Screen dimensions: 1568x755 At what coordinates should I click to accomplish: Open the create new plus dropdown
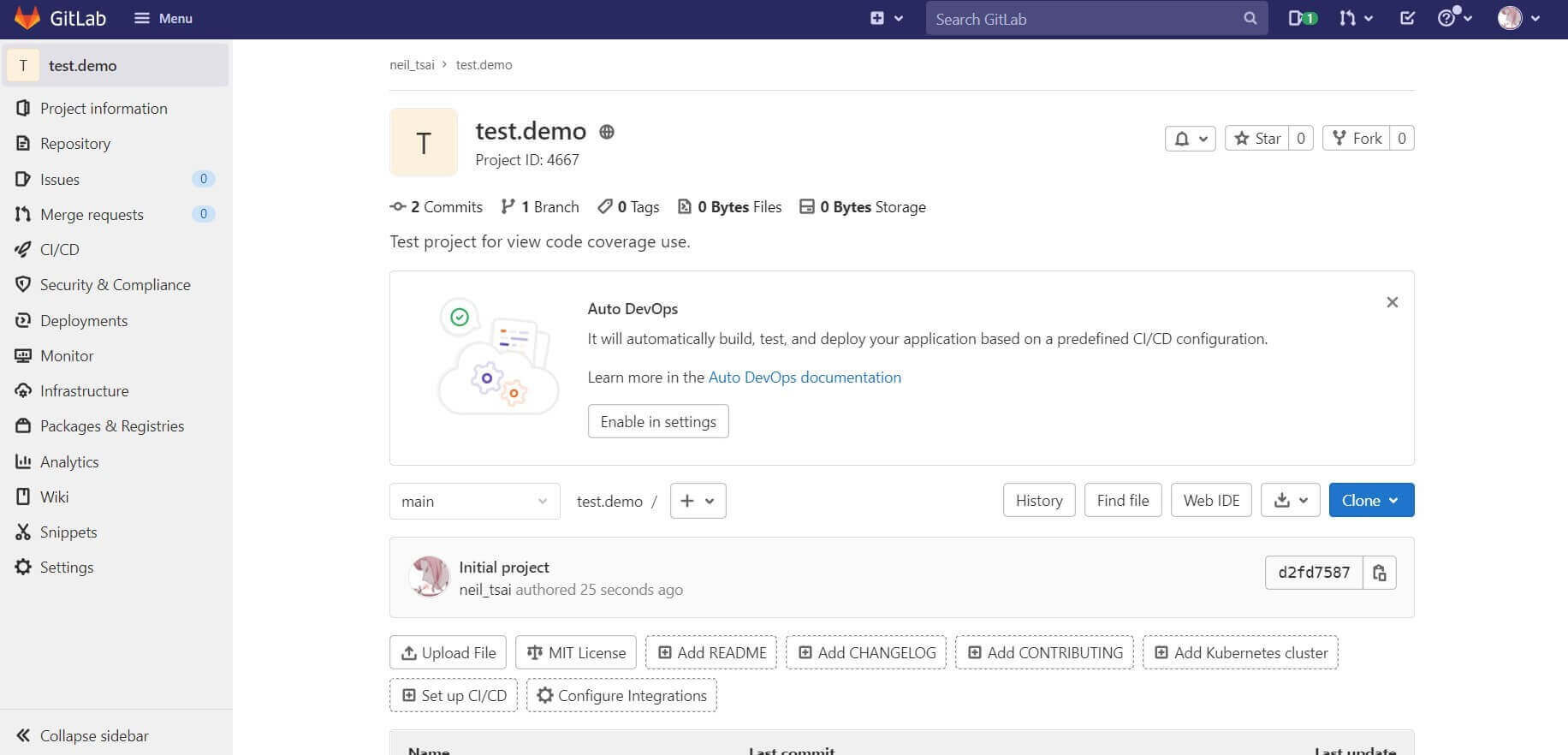[x=887, y=18]
